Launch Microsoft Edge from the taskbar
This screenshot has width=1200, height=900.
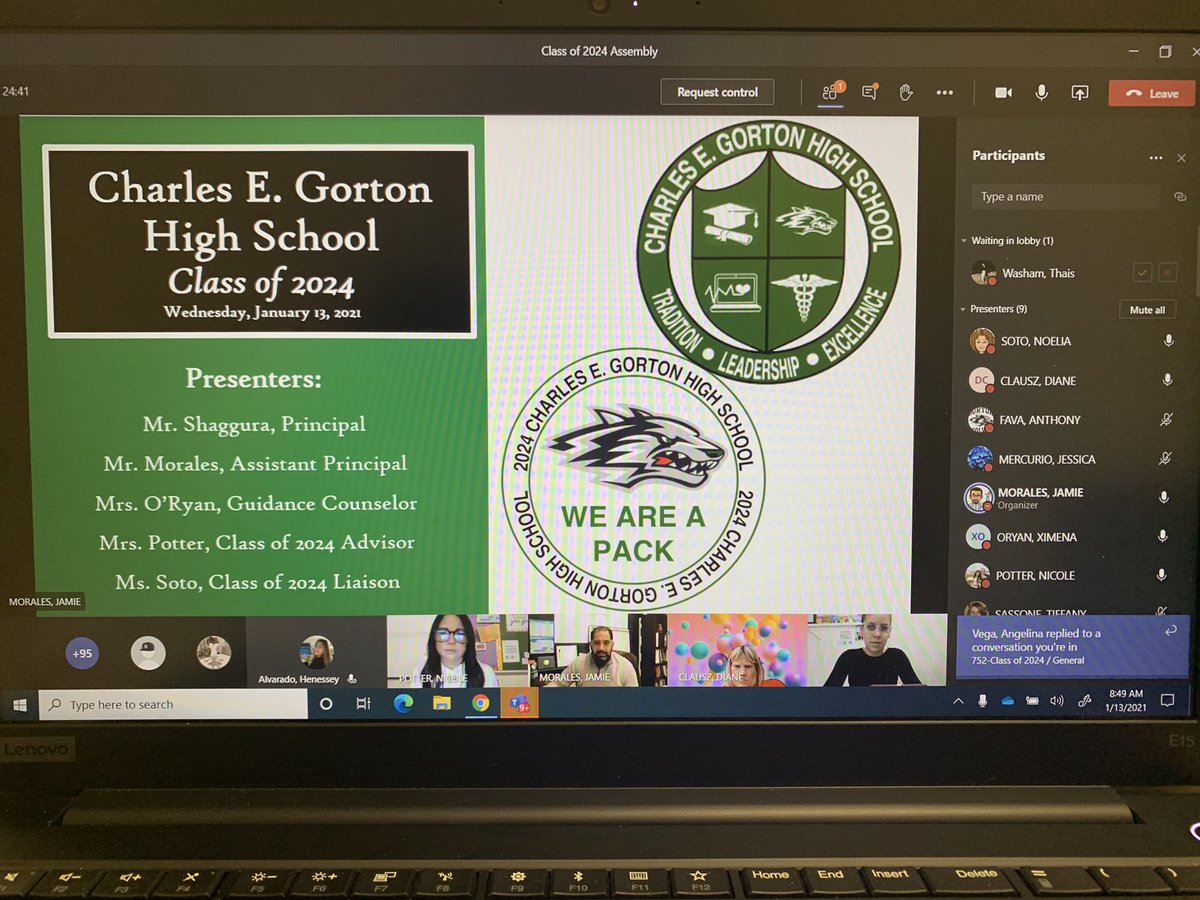click(403, 704)
